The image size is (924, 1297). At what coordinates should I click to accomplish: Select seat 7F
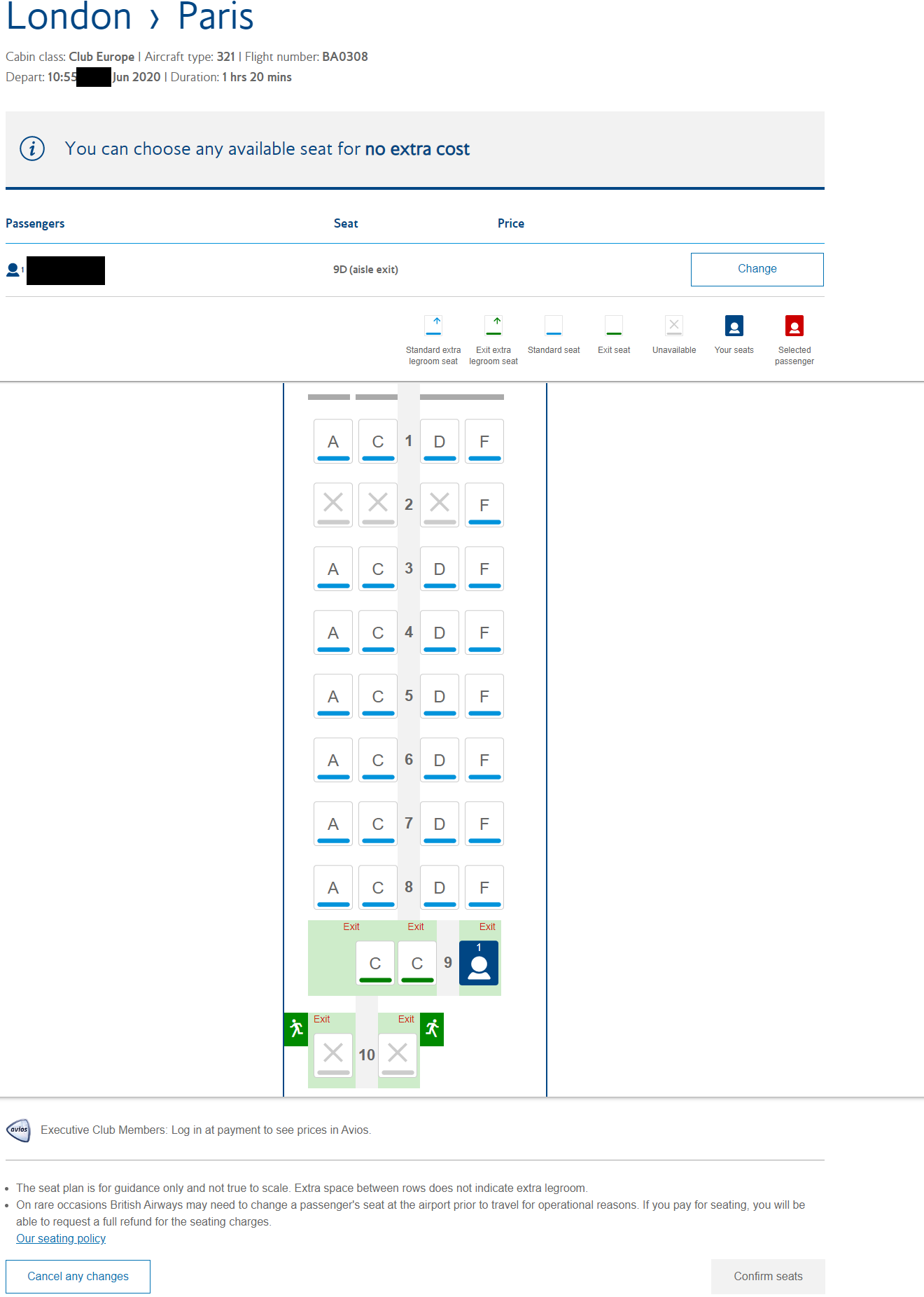(484, 824)
